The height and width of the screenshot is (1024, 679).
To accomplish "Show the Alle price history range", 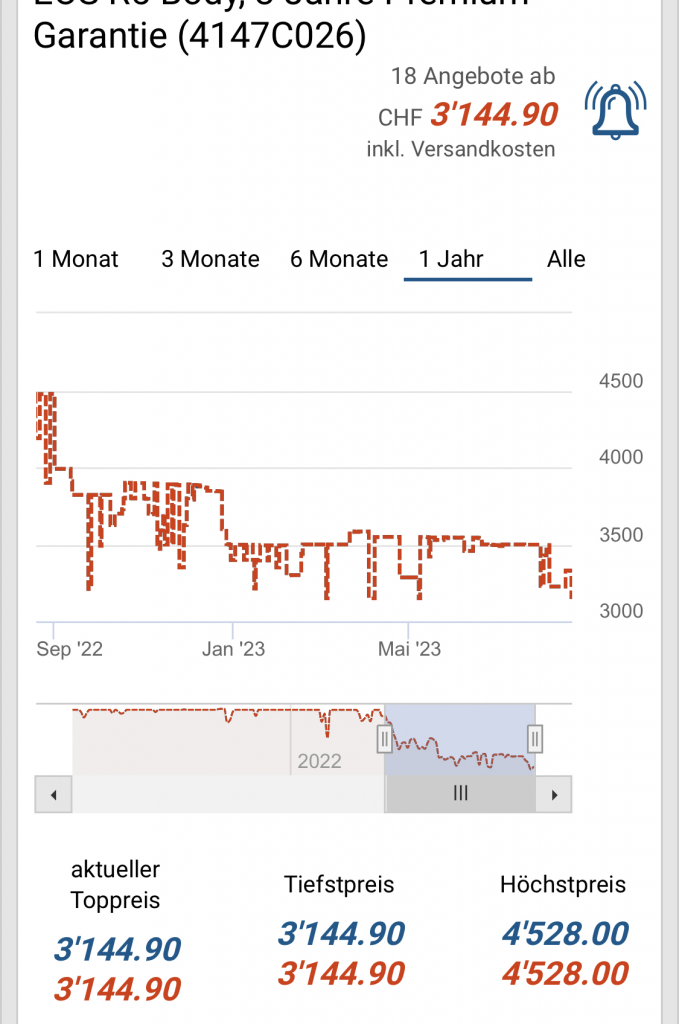I will pos(566,259).
